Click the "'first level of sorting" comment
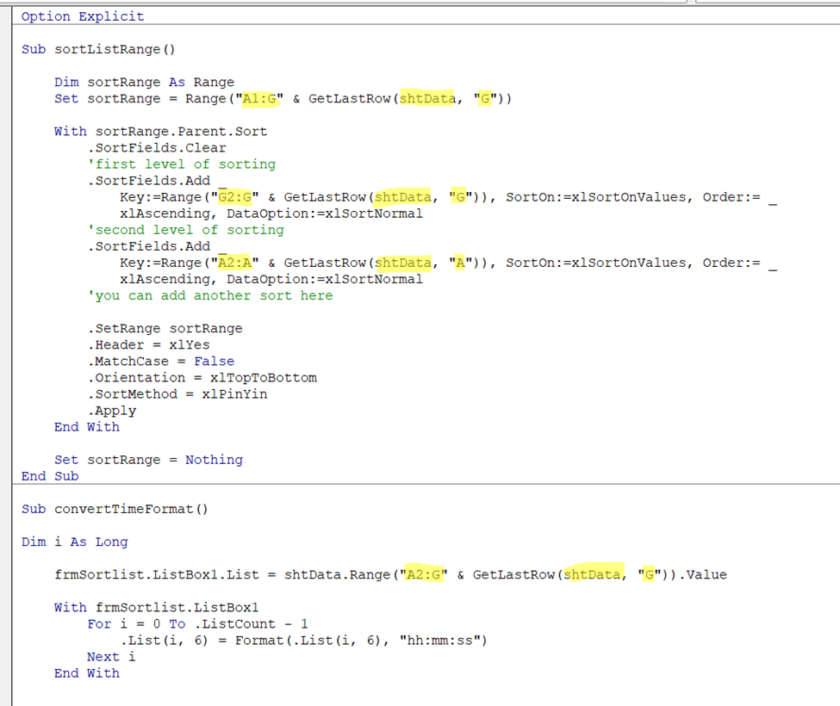Viewport: 840px width, 706px height. pos(185,164)
